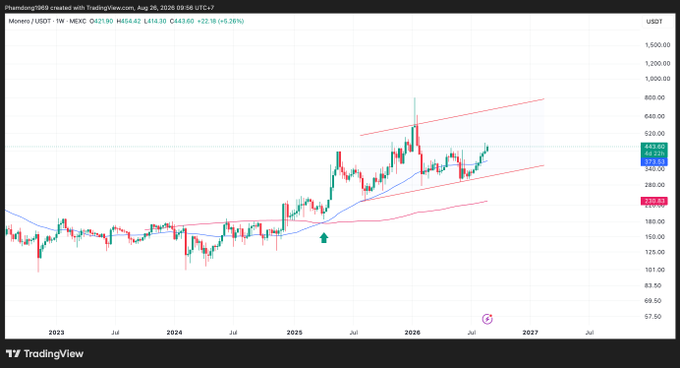The height and width of the screenshot is (368, 680).
Task: Click the 1,000.00 price axis label
Action: coord(657,78)
